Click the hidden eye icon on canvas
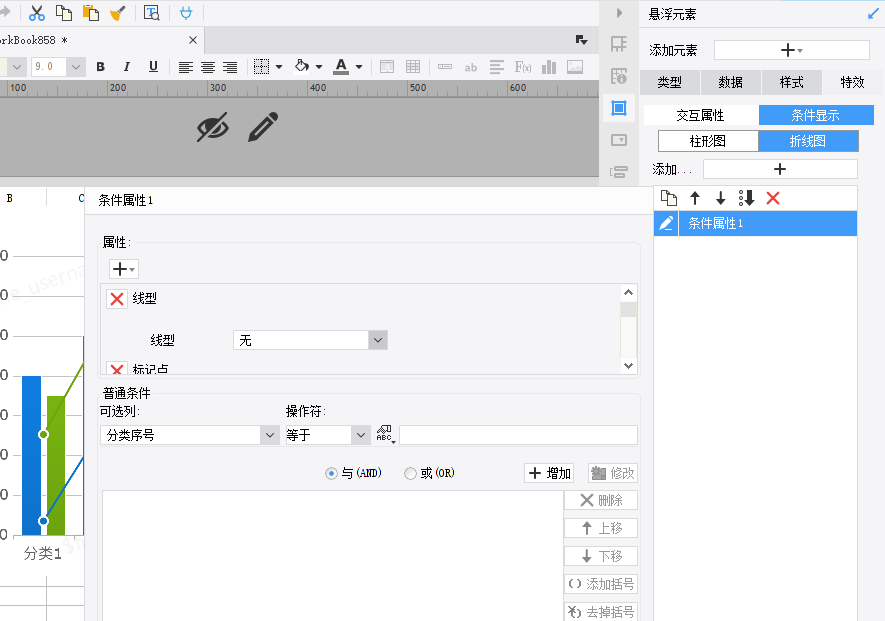This screenshot has height=621, width=885. [213, 127]
